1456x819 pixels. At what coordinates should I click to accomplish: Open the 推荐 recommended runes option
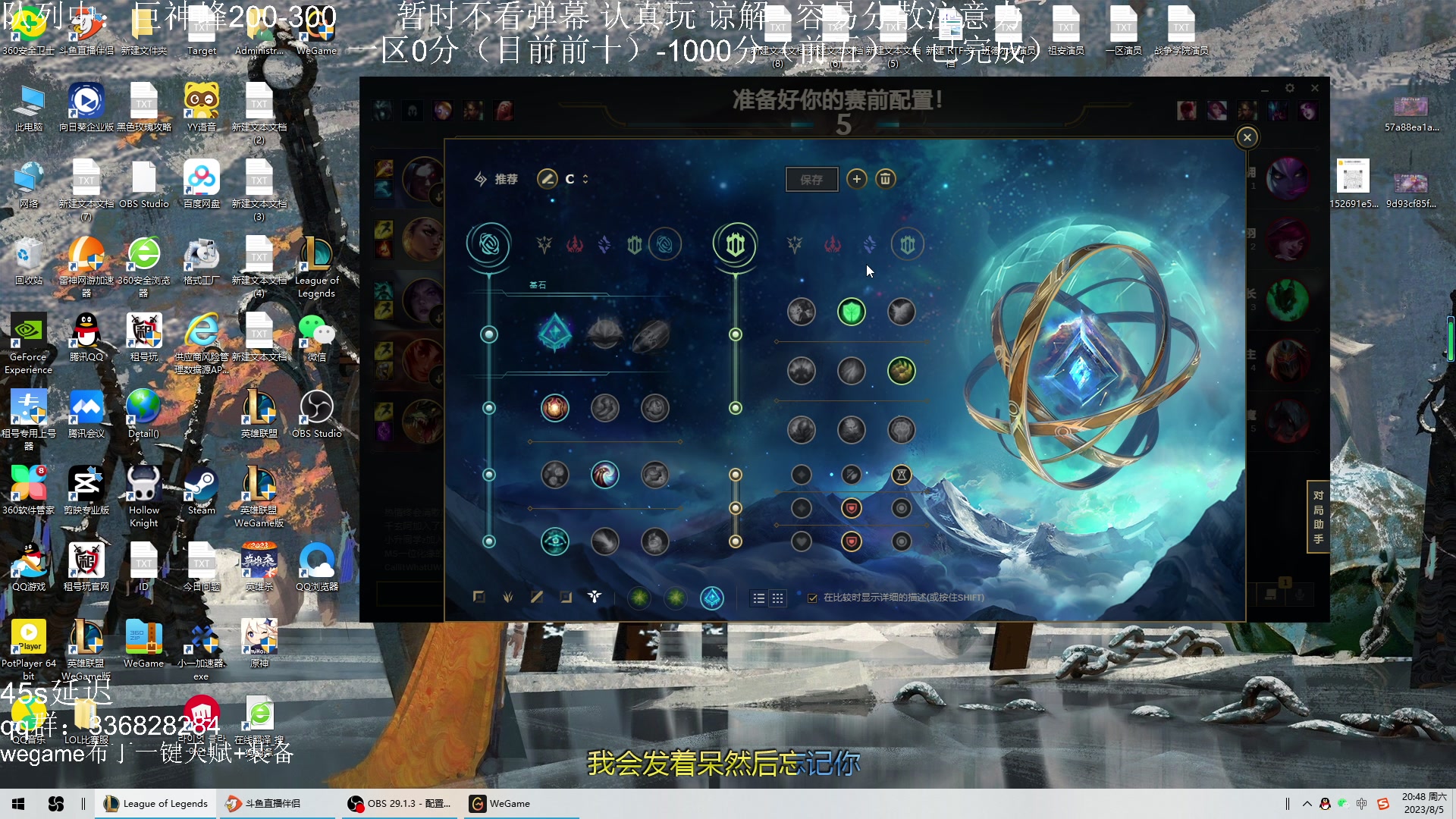[x=496, y=179]
